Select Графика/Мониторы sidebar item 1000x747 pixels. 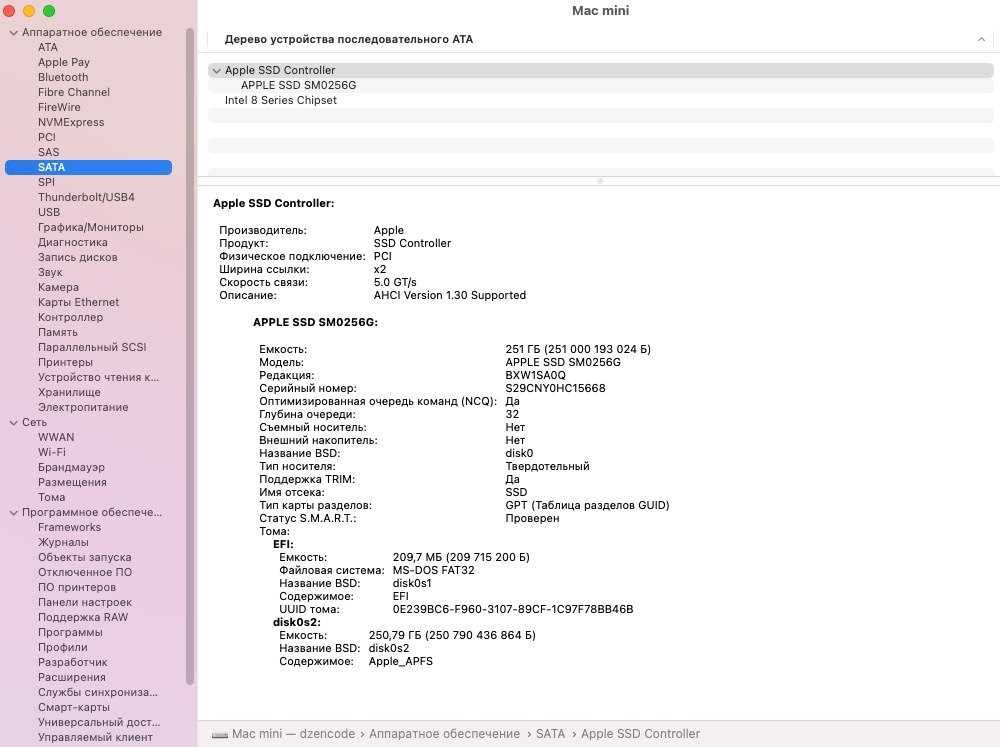91,227
